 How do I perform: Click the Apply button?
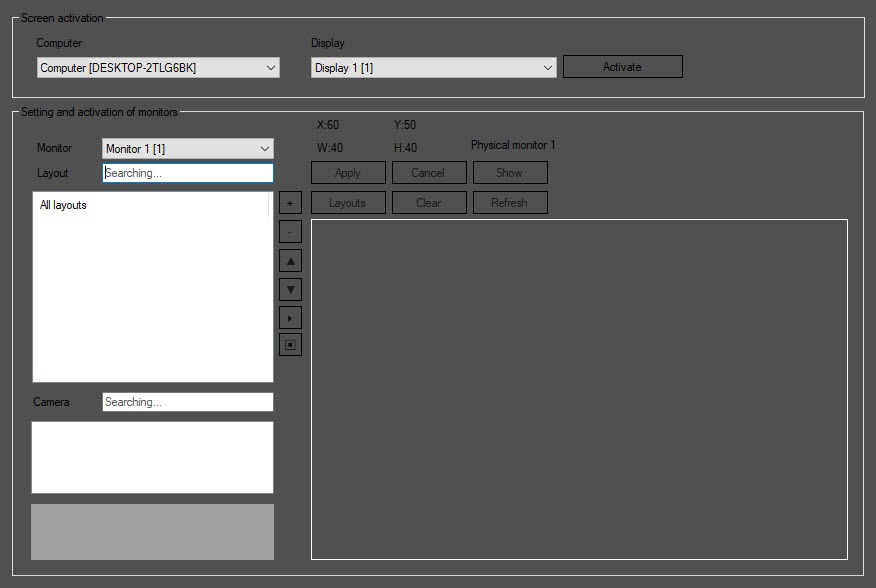[x=348, y=173]
